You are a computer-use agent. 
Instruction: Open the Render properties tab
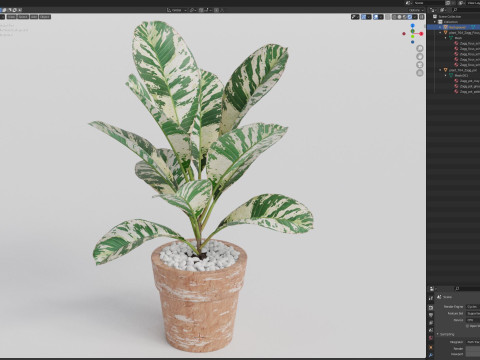[431, 308]
